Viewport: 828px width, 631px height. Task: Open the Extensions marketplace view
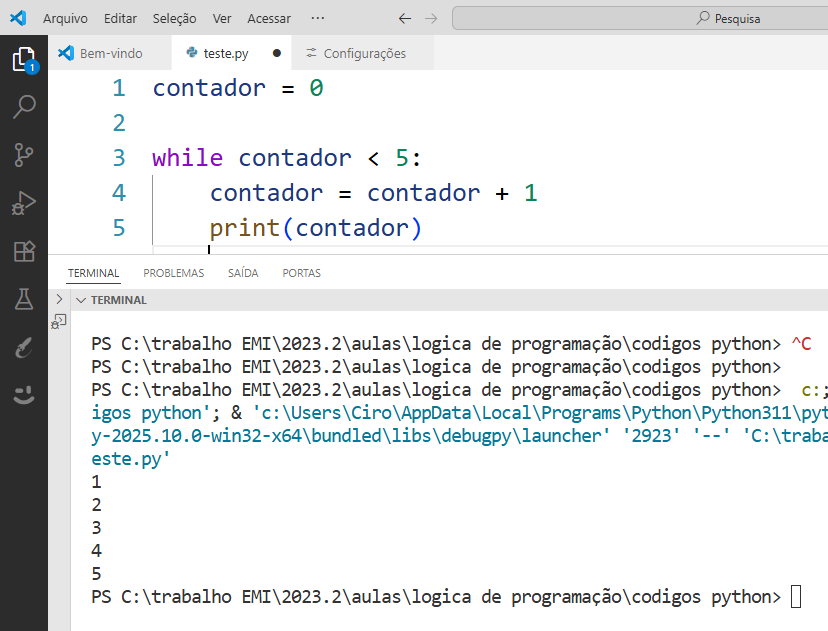click(x=24, y=251)
